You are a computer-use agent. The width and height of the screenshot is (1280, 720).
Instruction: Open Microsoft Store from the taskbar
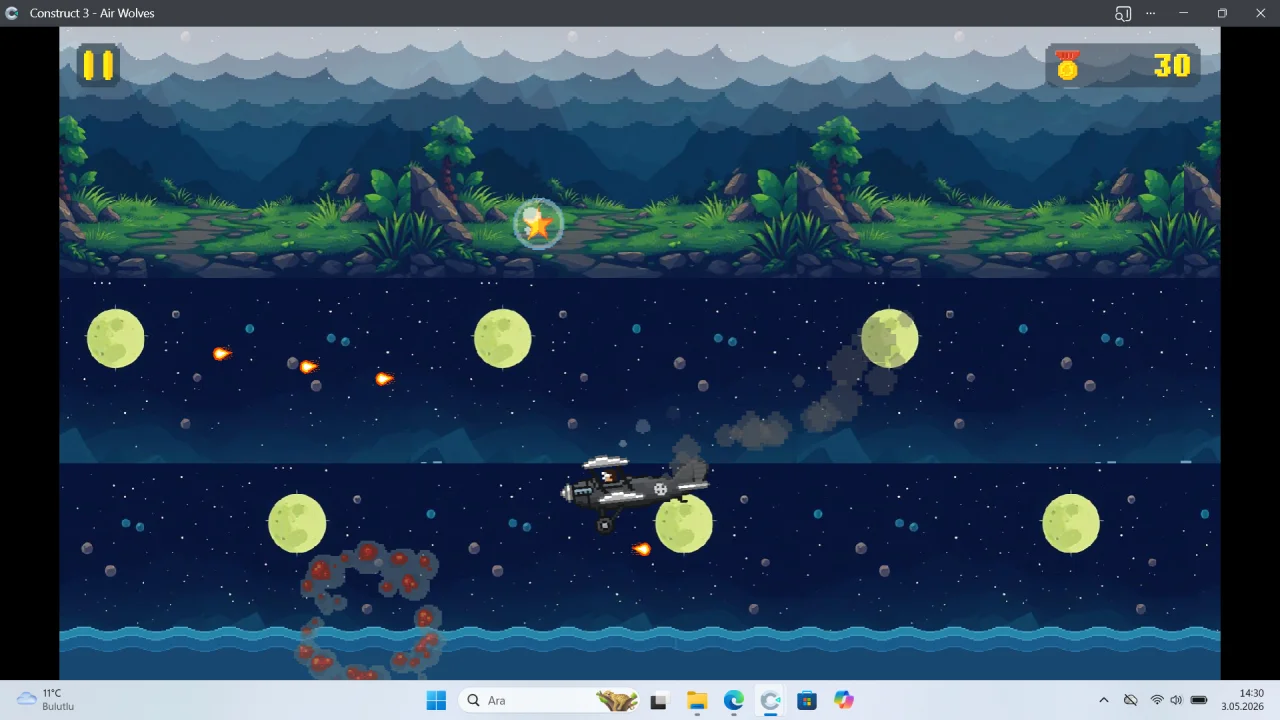tap(807, 700)
